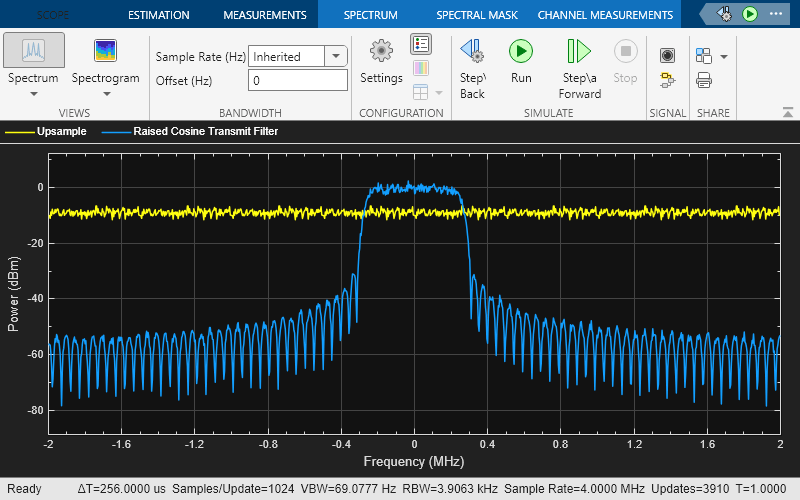Viewport: 800px width, 500px height.
Task: Expand the Sample Rate dropdown
Action: click(x=337, y=57)
